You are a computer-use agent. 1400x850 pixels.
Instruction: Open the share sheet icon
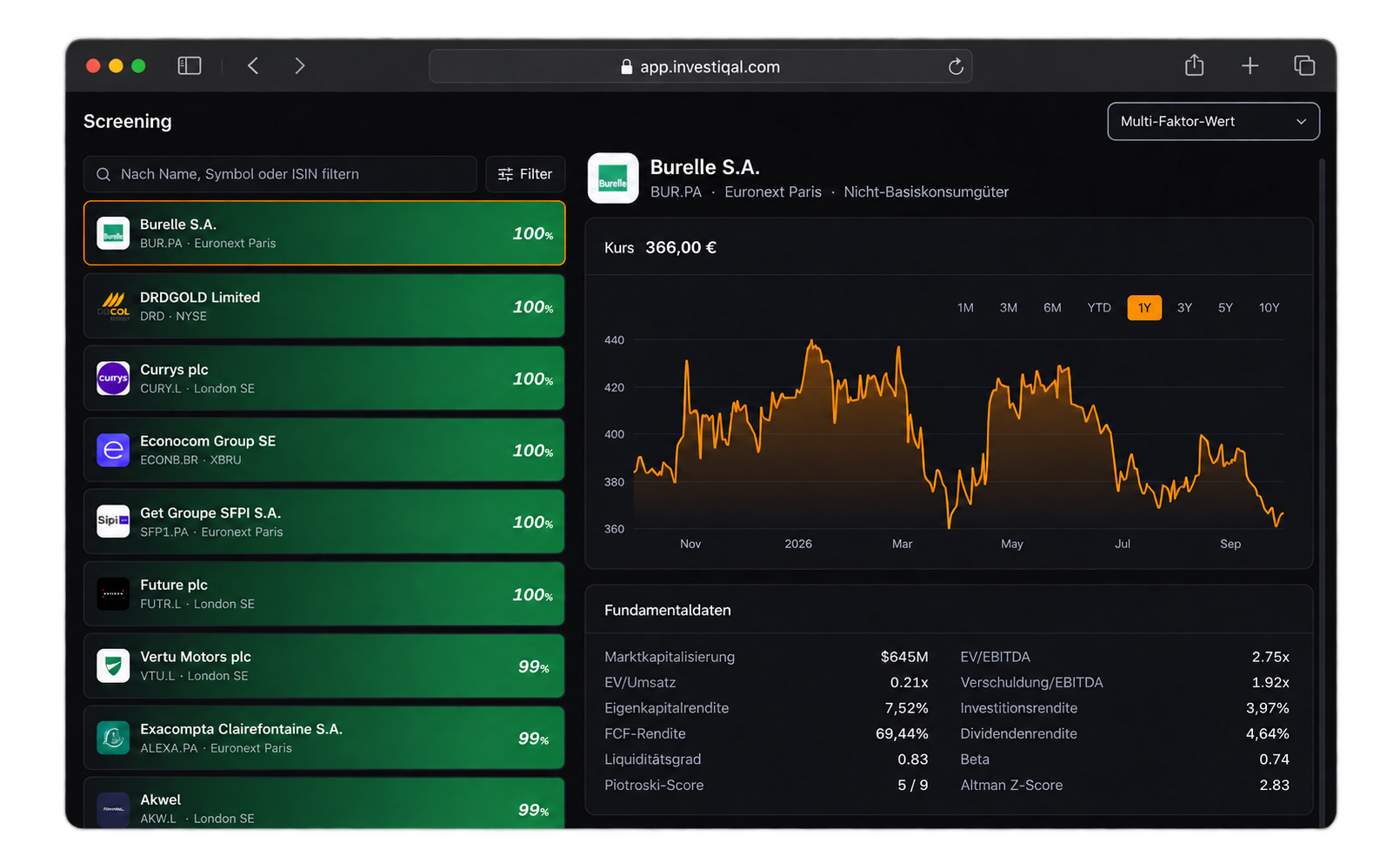coord(1195,65)
